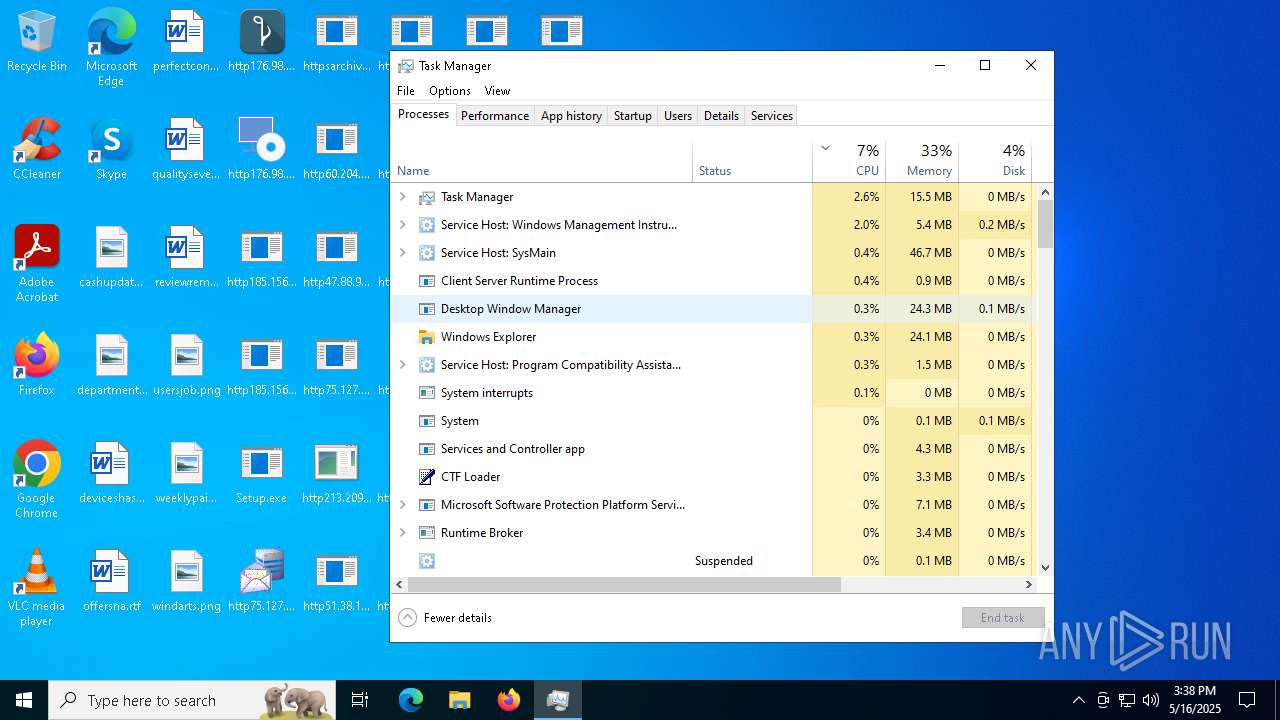This screenshot has height=720, width=1280.
Task: Open CCleaner desktop shortcut
Action: tap(37, 150)
